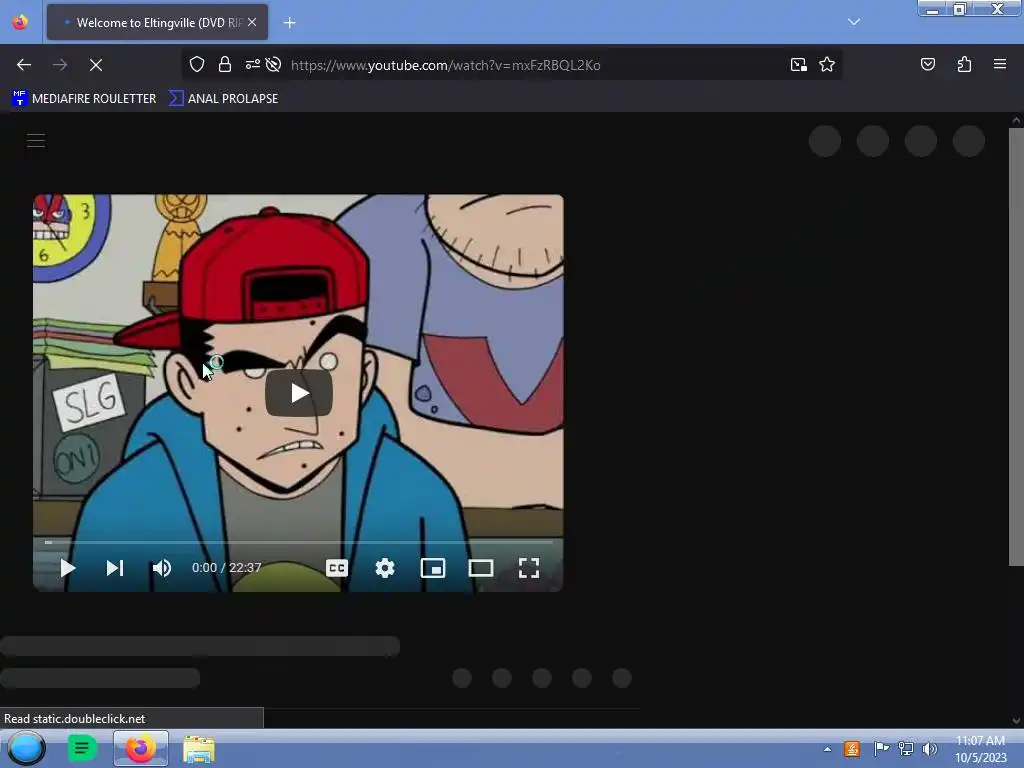The height and width of the screenshot is (768, 1024).
Task: Save the page to Pocket
Action: (x=928, y=64)
